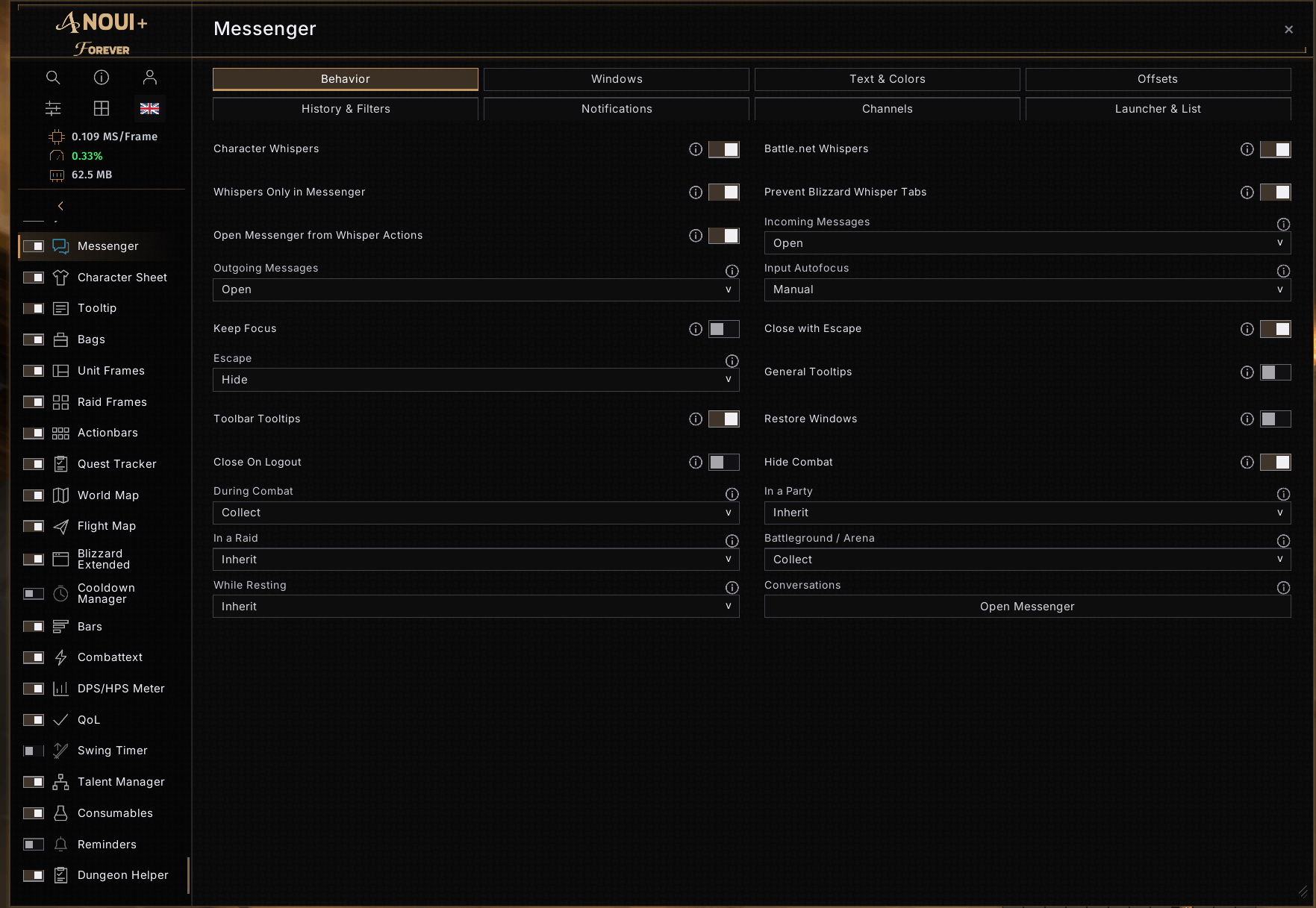
Task: Open Outgoing Messages dropdown
Action: coord(476,289)
